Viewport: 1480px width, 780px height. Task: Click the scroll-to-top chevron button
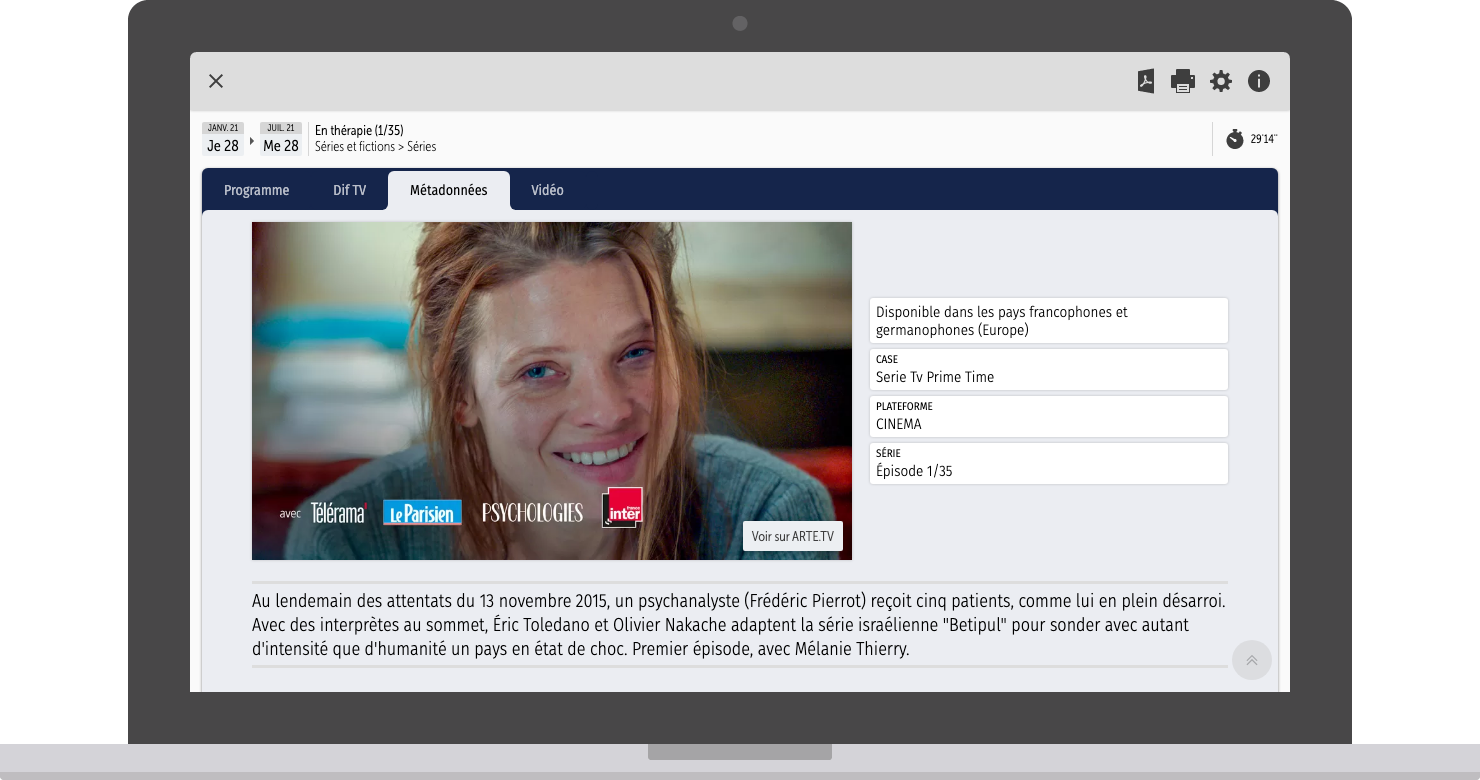(x=1252, y=660)
